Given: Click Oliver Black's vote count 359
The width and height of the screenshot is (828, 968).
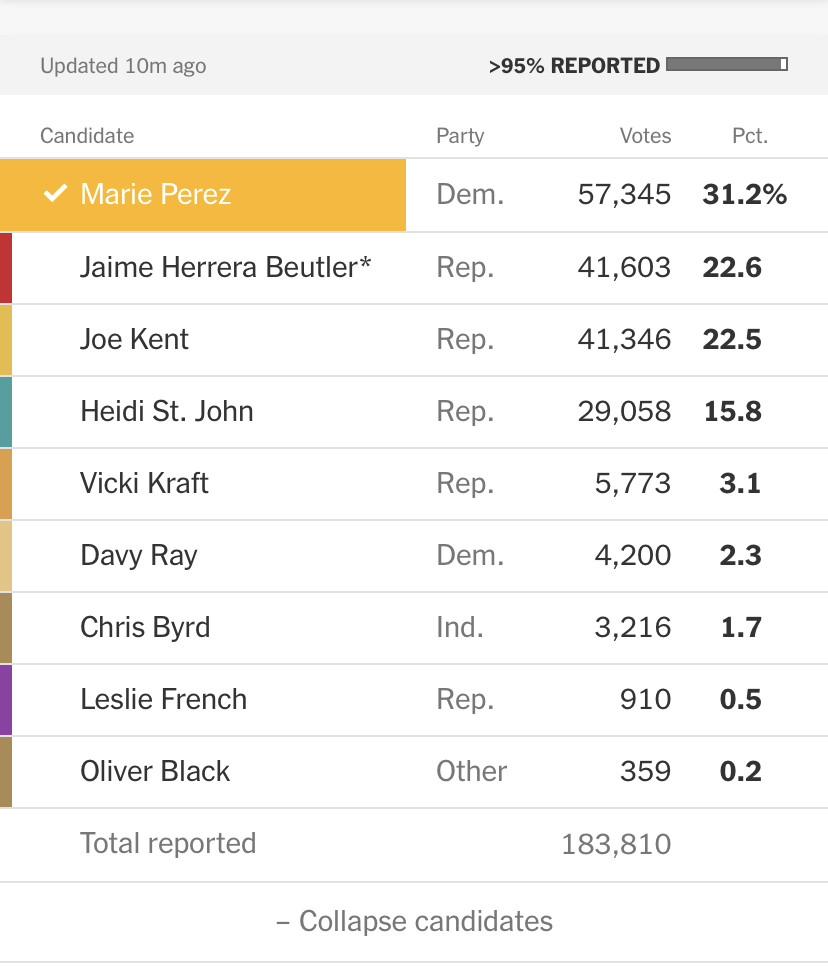Looking at the screenshot, I should pyautogui.click(x=645, y=772).
